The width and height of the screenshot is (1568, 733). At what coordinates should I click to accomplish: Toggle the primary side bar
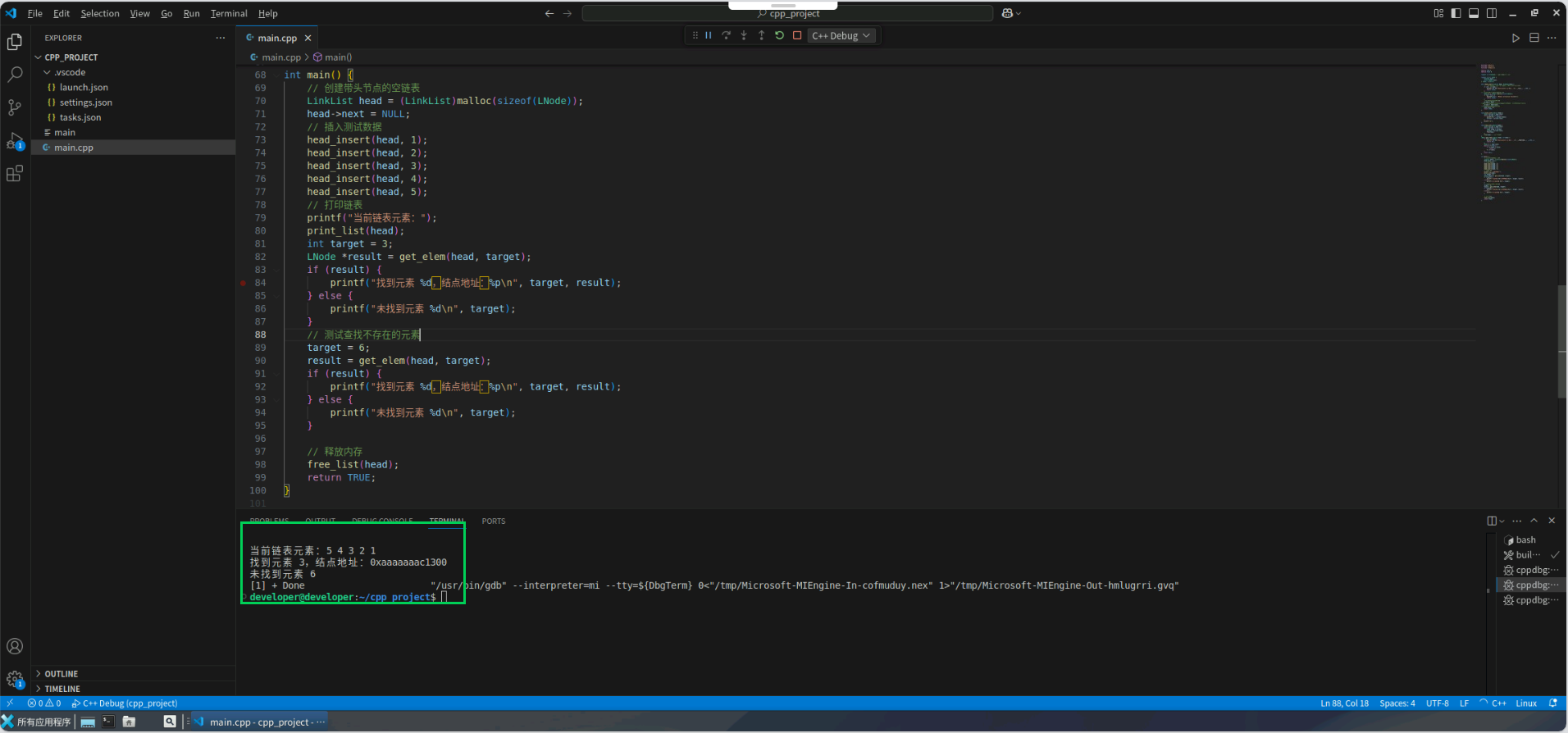1456,13
